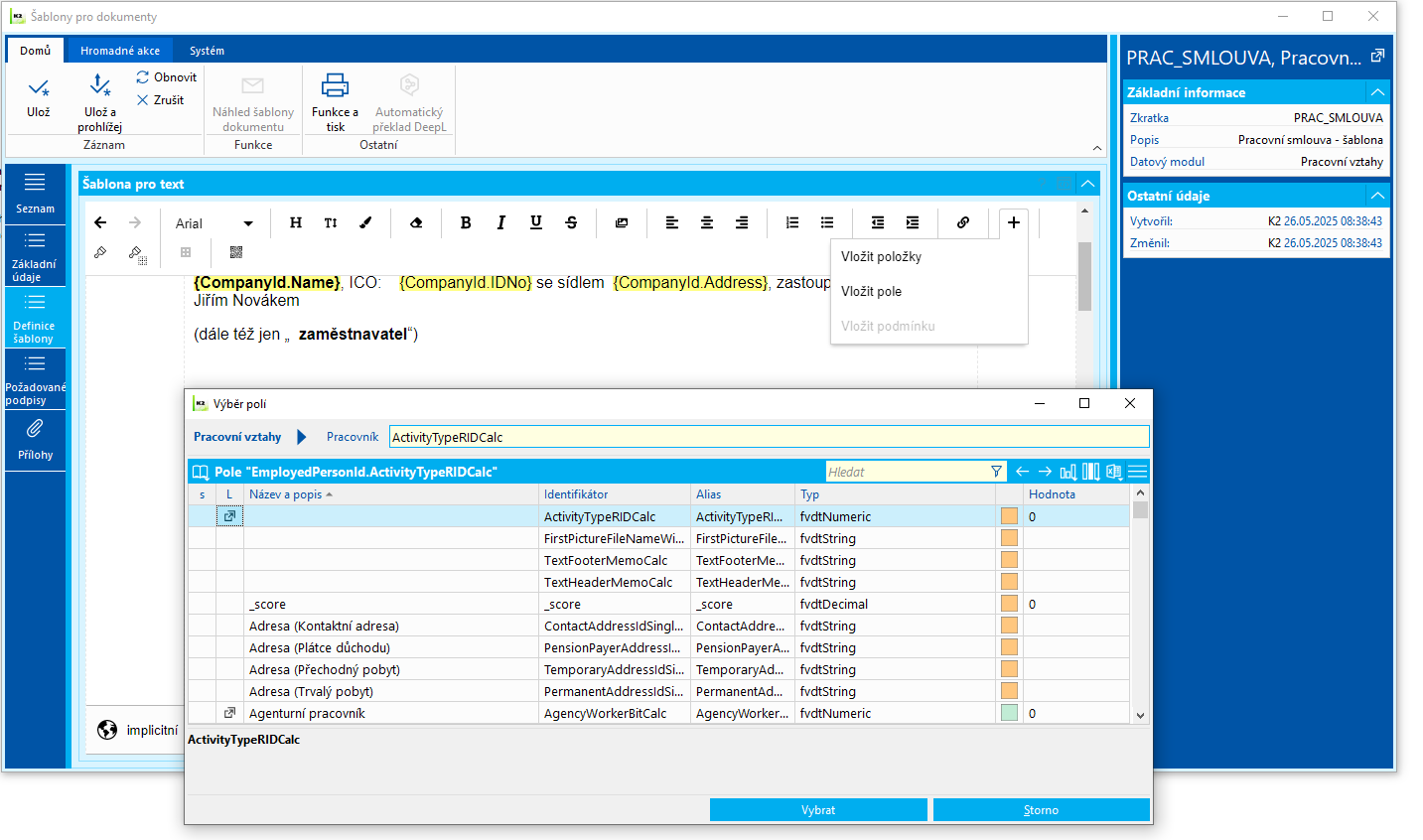Collapse the Základní informace panel
The width and height of the screenshot is (1423, 840).
(x=1377, y=92)
